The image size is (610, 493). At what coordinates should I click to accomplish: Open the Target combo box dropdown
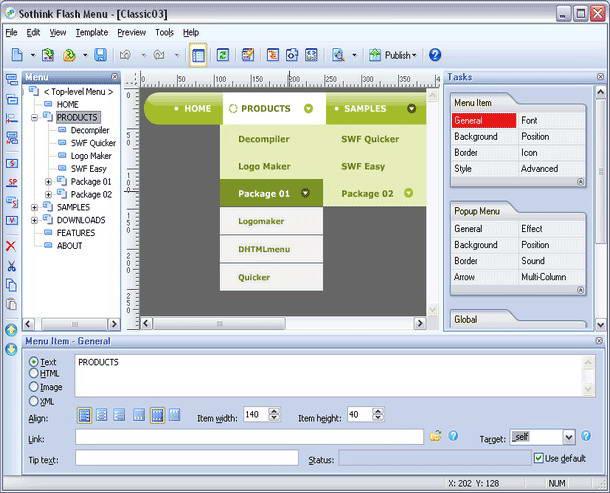pos(568,437)
